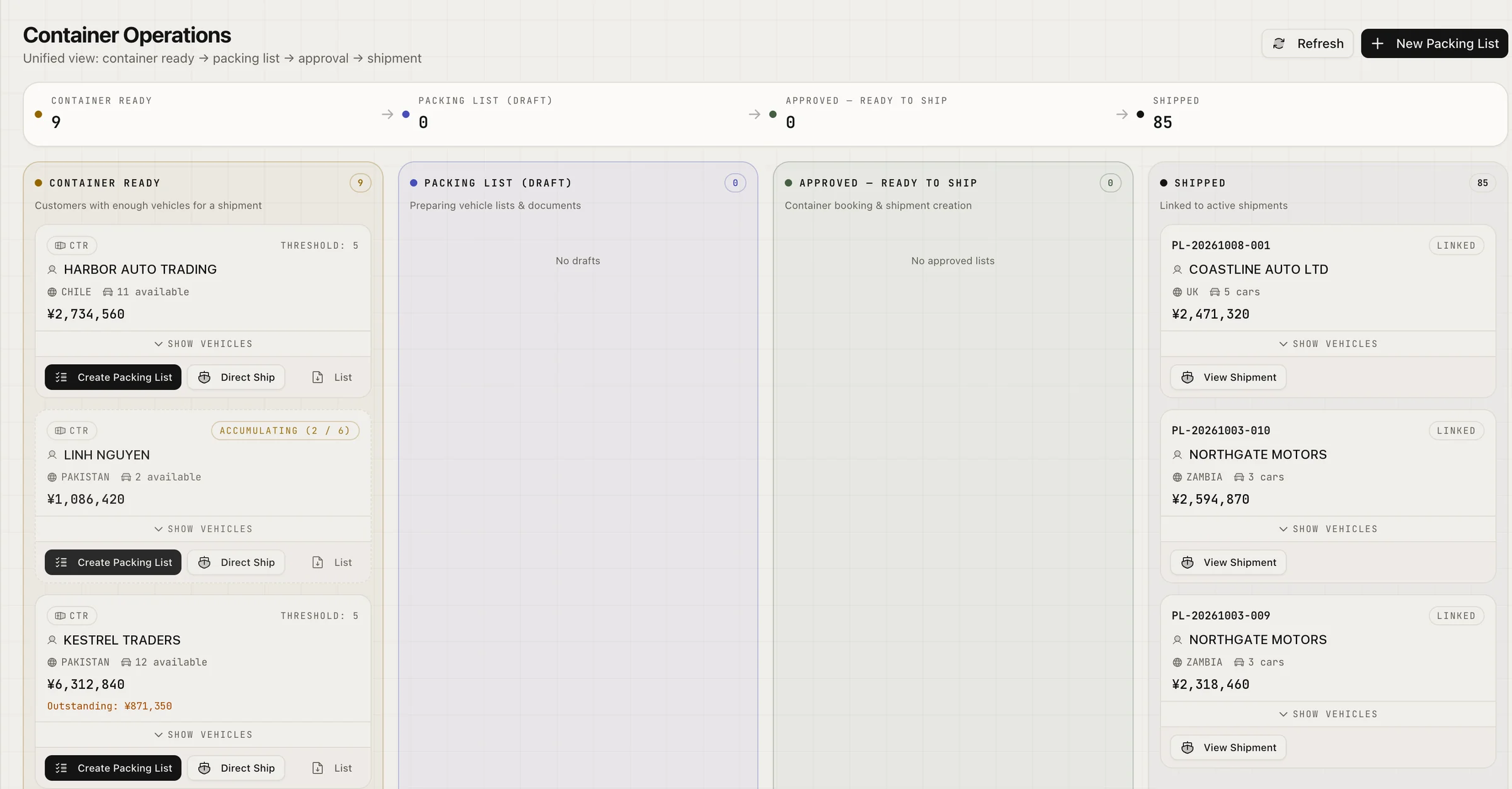
Task: Click the CTR badge on Harbor Auto Trading
Action: coord(72,245)
